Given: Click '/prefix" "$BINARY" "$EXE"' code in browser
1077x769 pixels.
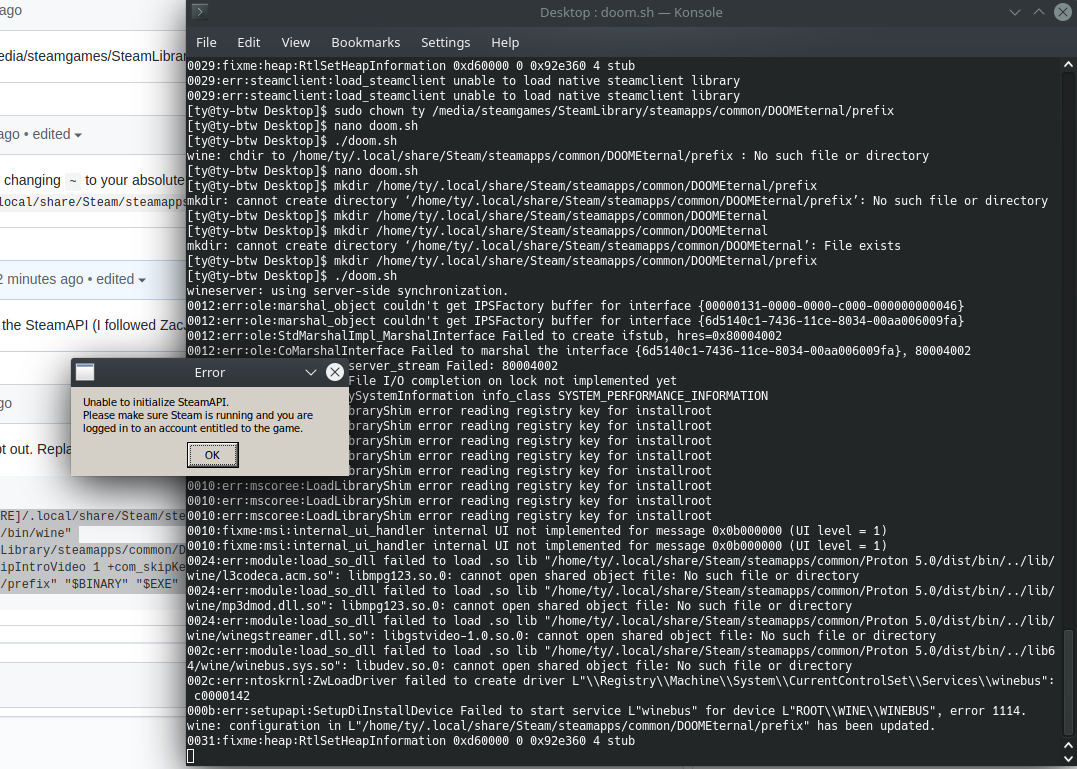Looking at the screenshot, I should pos(89,584).
